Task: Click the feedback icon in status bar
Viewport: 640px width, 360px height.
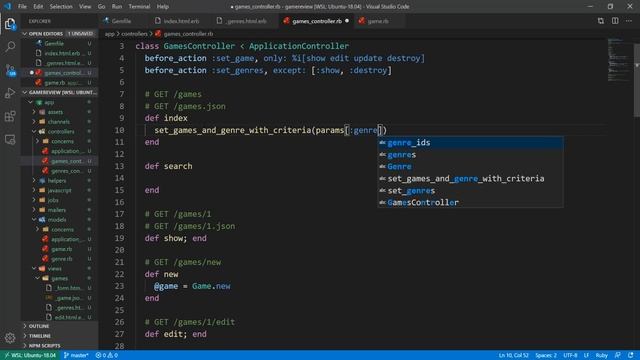Action: [x=618, y=355]
